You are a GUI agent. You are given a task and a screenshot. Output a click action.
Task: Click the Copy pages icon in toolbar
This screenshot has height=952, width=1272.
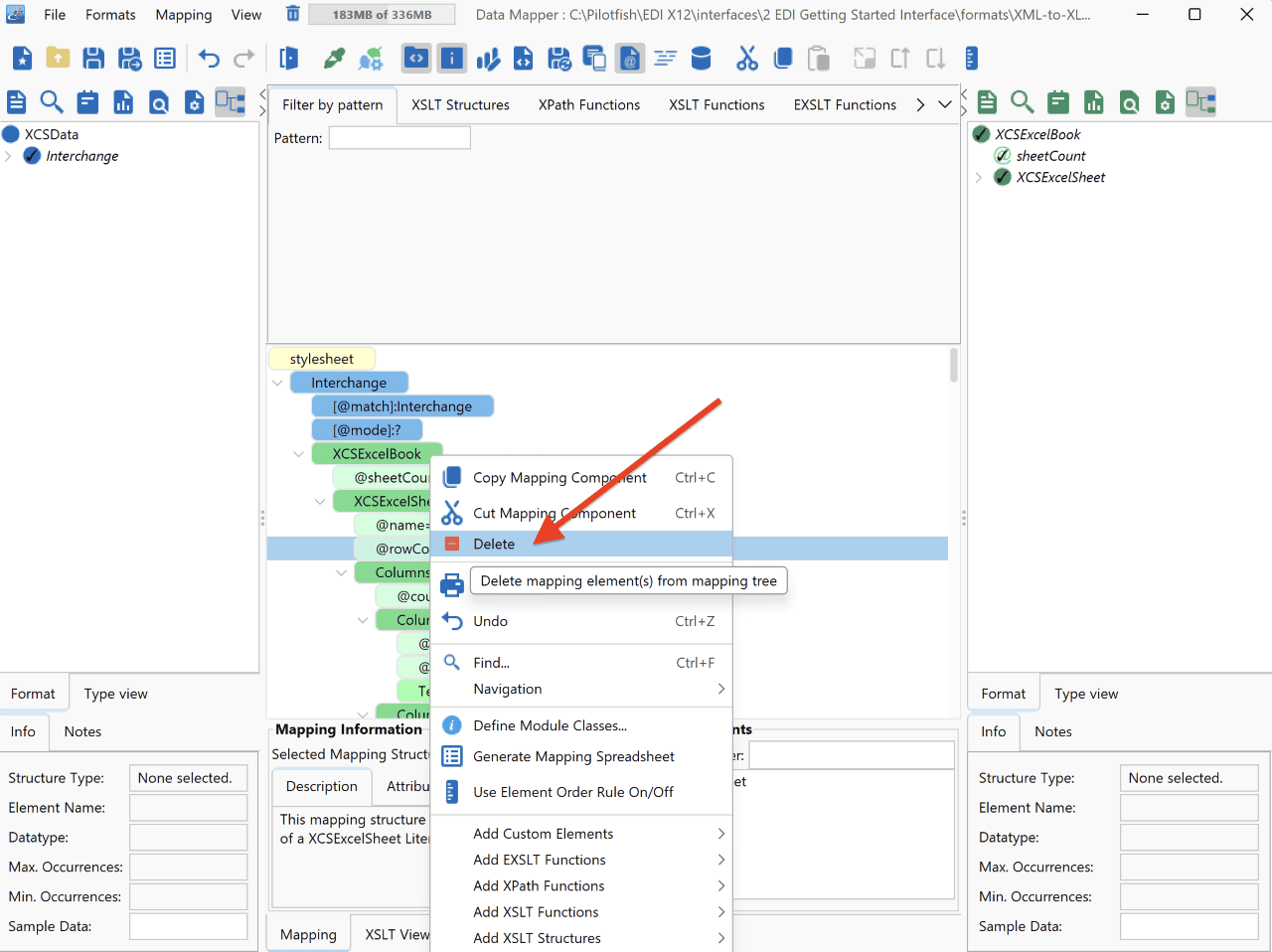coord(783,59)
